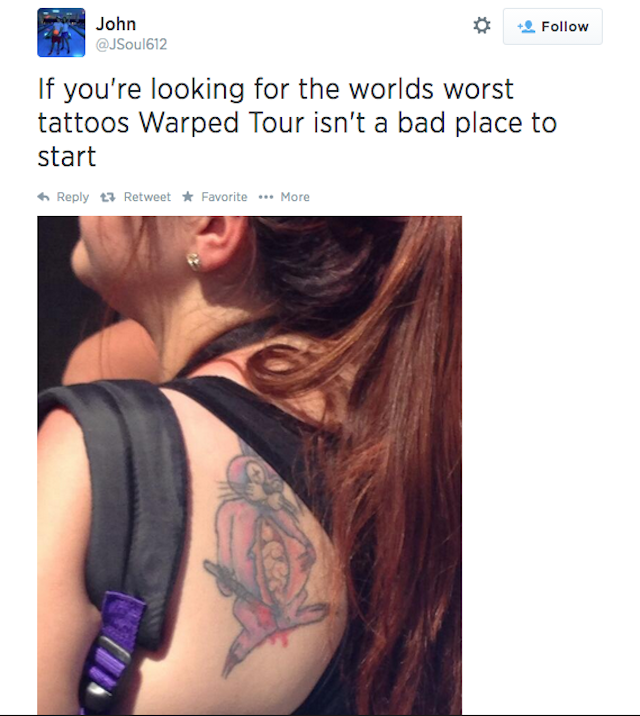Click the add-person icon in Follow button
The height and width of the screenshot is (716, 640).
pos(526,26)
